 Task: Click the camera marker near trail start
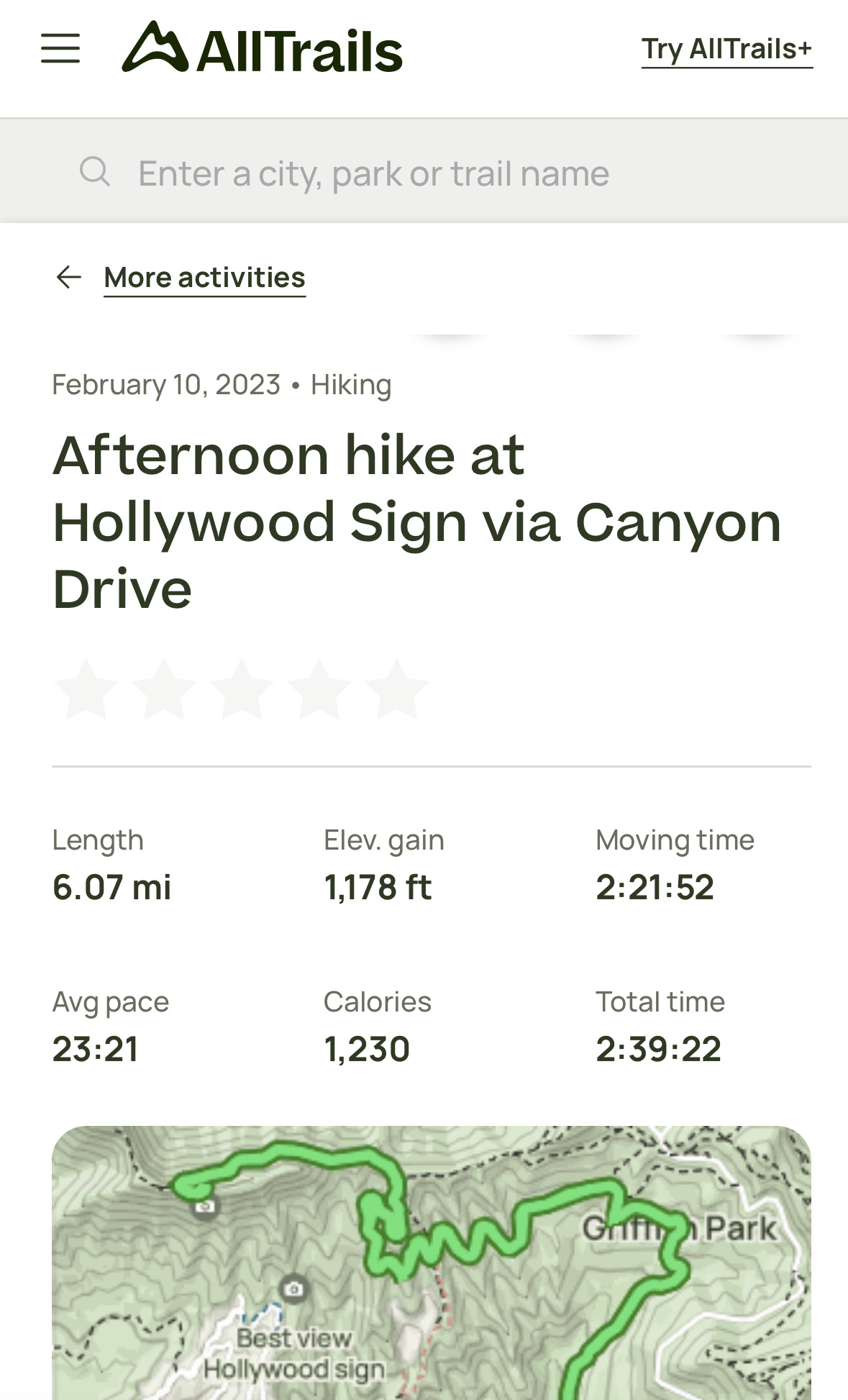(206, 1206)
